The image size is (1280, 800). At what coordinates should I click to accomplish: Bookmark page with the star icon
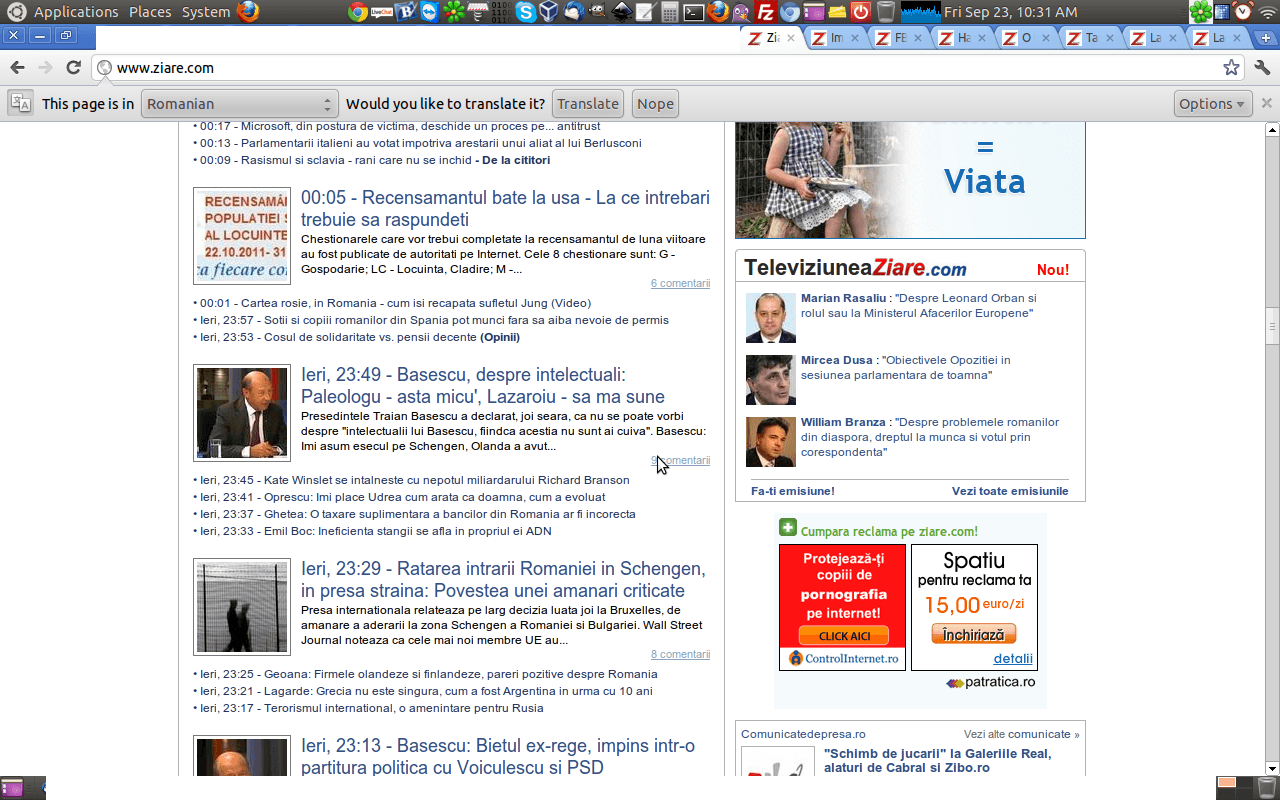(x=1231, y=68)
